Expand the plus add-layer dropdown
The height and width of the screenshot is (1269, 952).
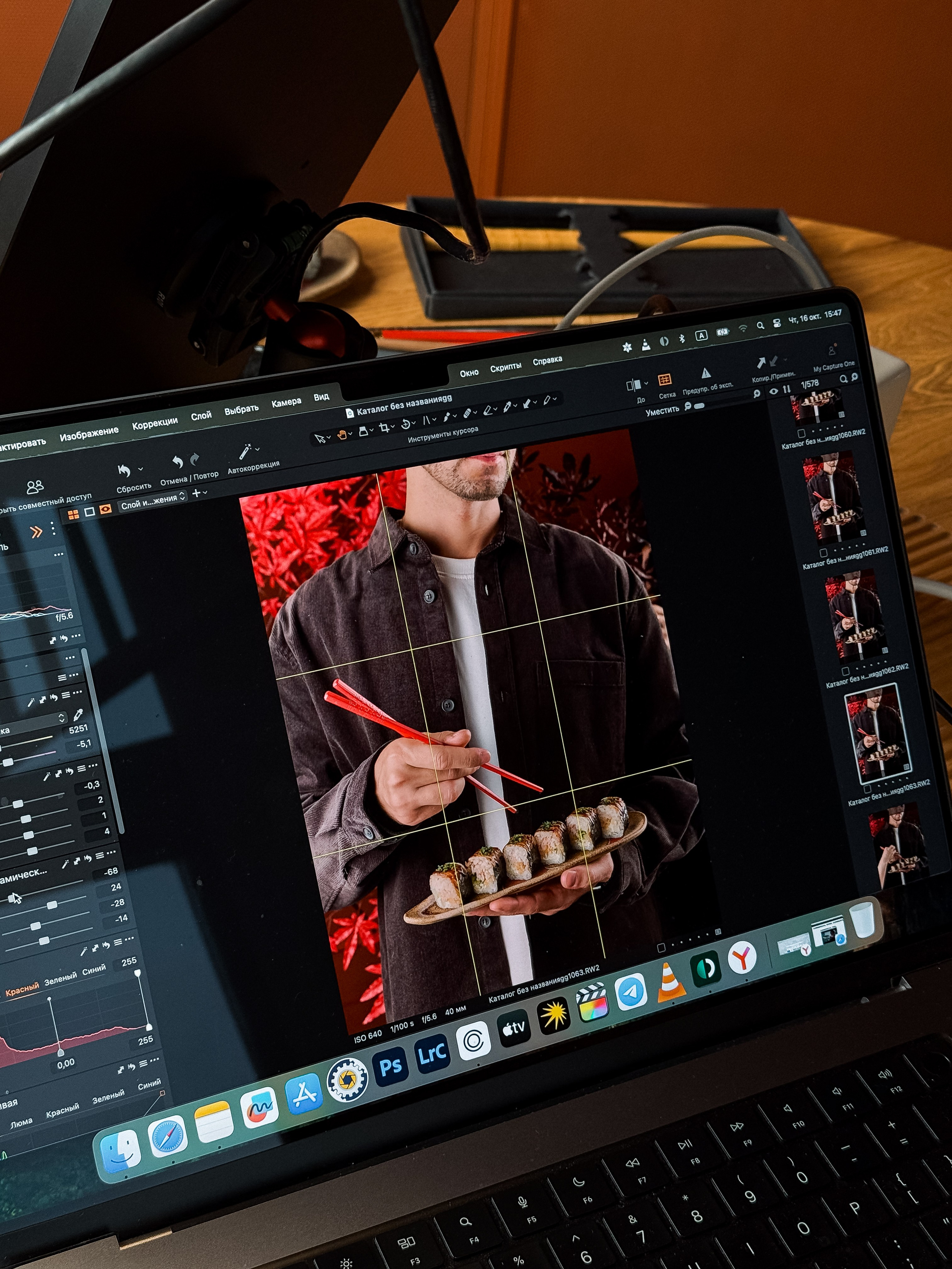(199, 493)
